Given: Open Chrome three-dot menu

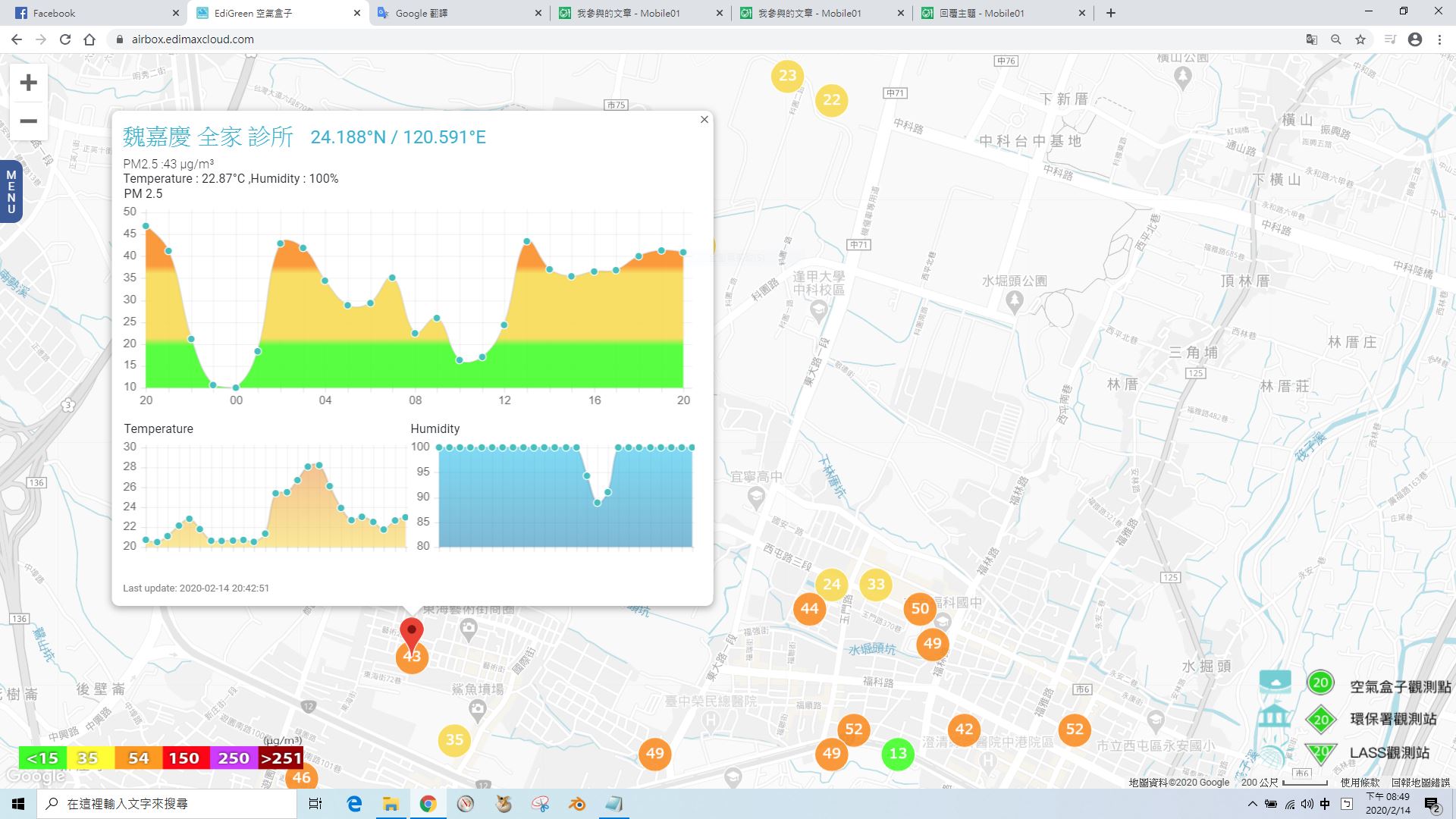Looking at the screenshot, I should pyautogui.click(x=1439, y=39).
